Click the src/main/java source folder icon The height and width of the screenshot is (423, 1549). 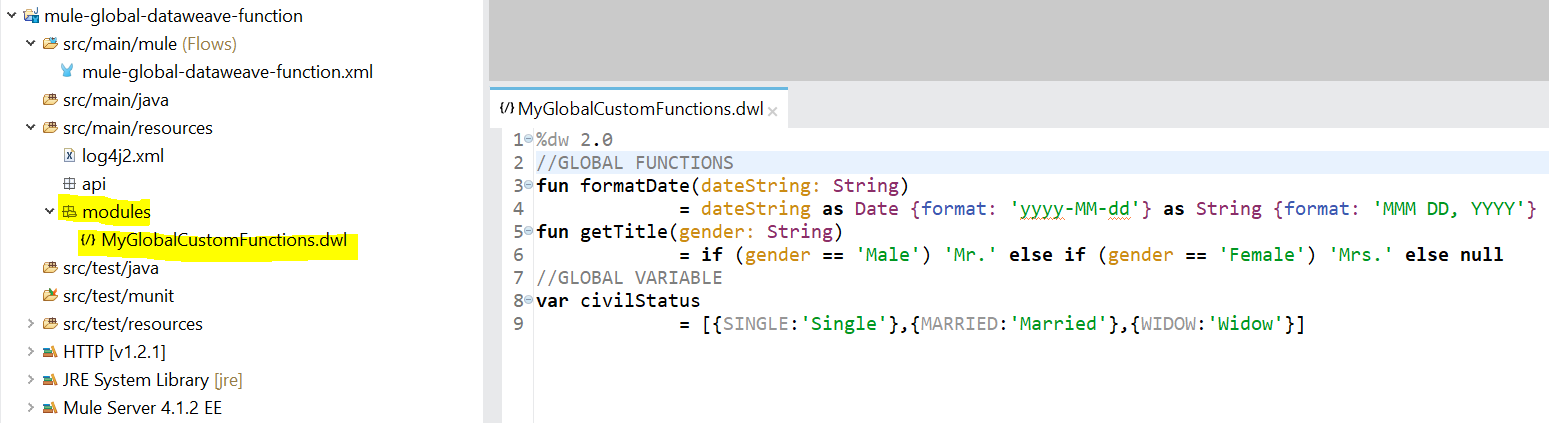click(x=49, y=100)
